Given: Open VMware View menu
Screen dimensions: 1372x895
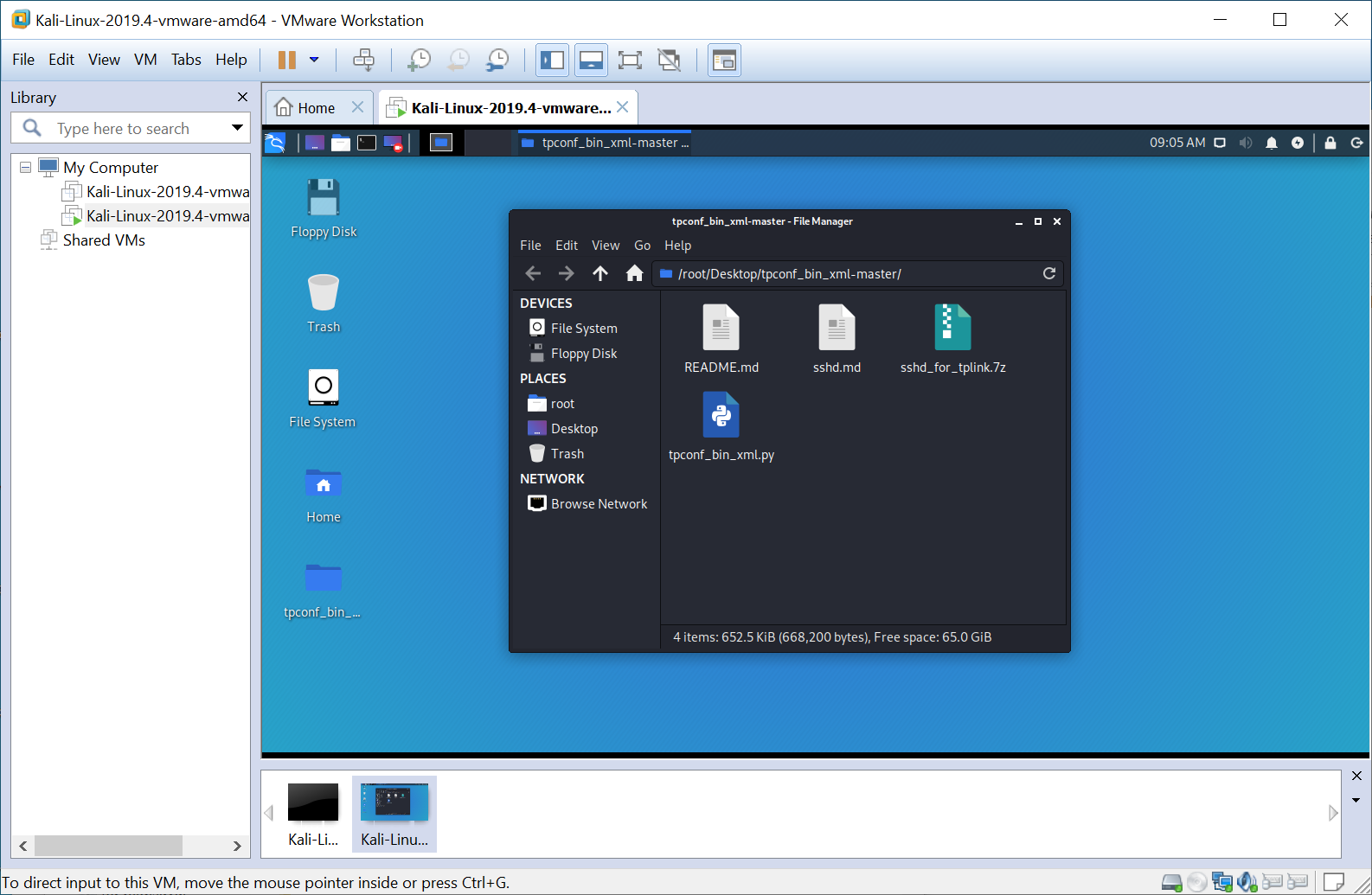Looking at the screenshot, I should pyautogui.click(x=104, y=60).
